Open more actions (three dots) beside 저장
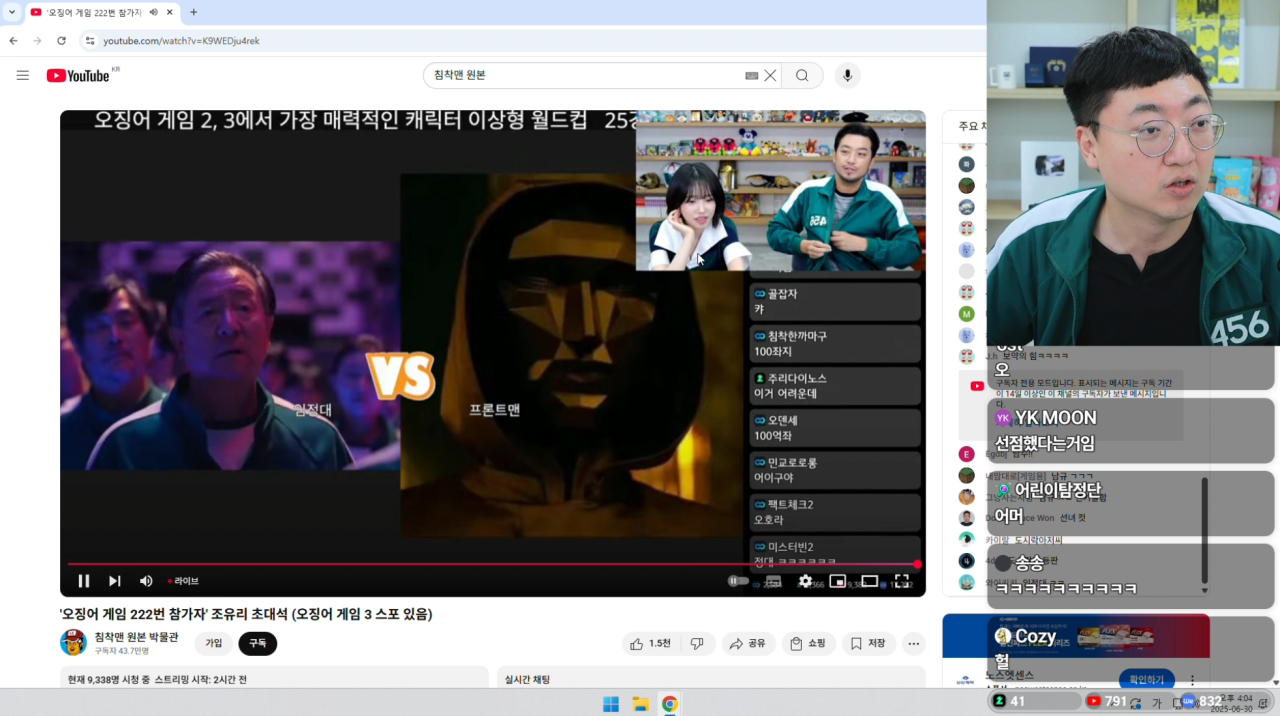Viewport: 1280px width, 716px height. pyautogui.click(x=914, y=643)
